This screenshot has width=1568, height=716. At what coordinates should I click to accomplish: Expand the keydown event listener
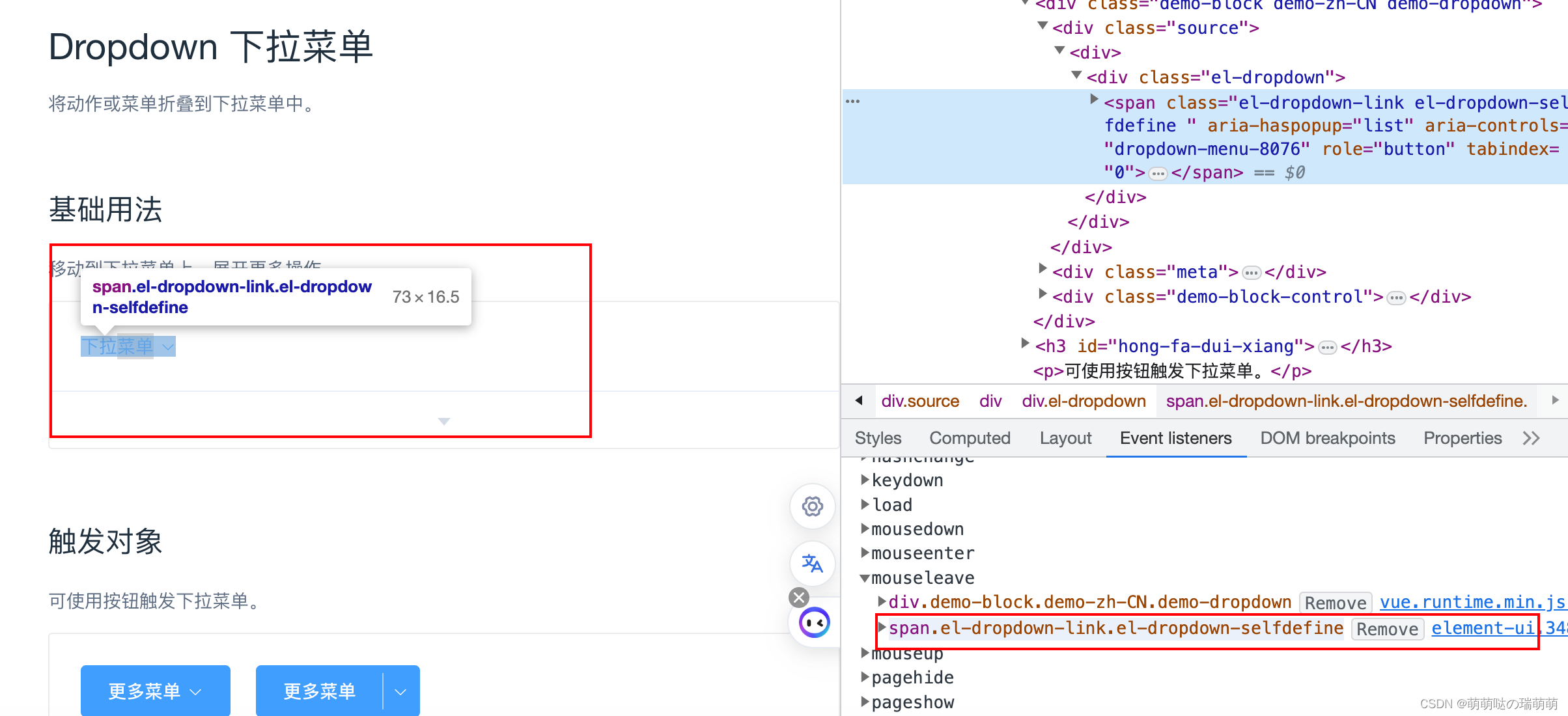[x=865, y=480]
